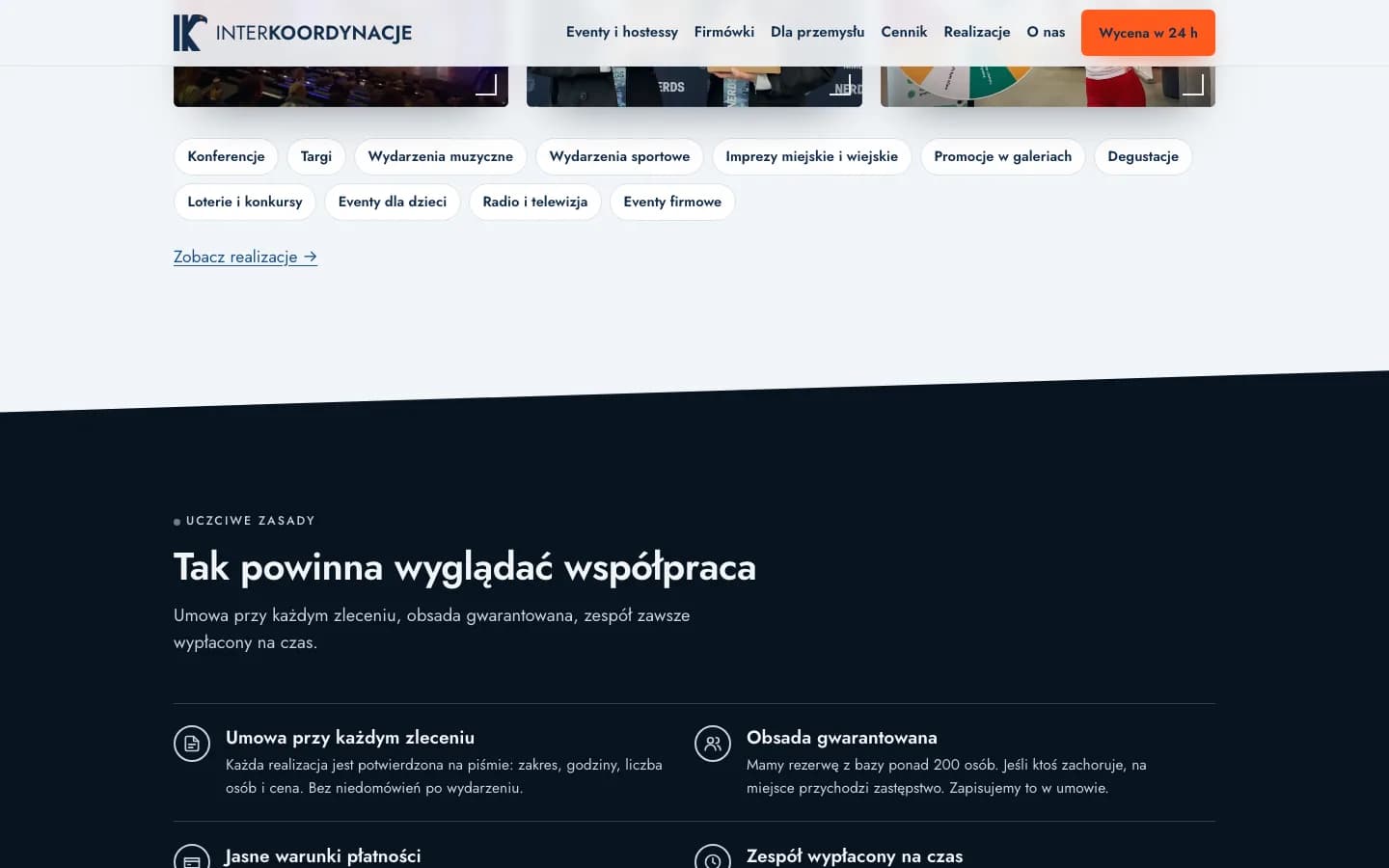Click the card icon beside Jasne warunki płatności

pyautogui.click(x=192, y=856)
